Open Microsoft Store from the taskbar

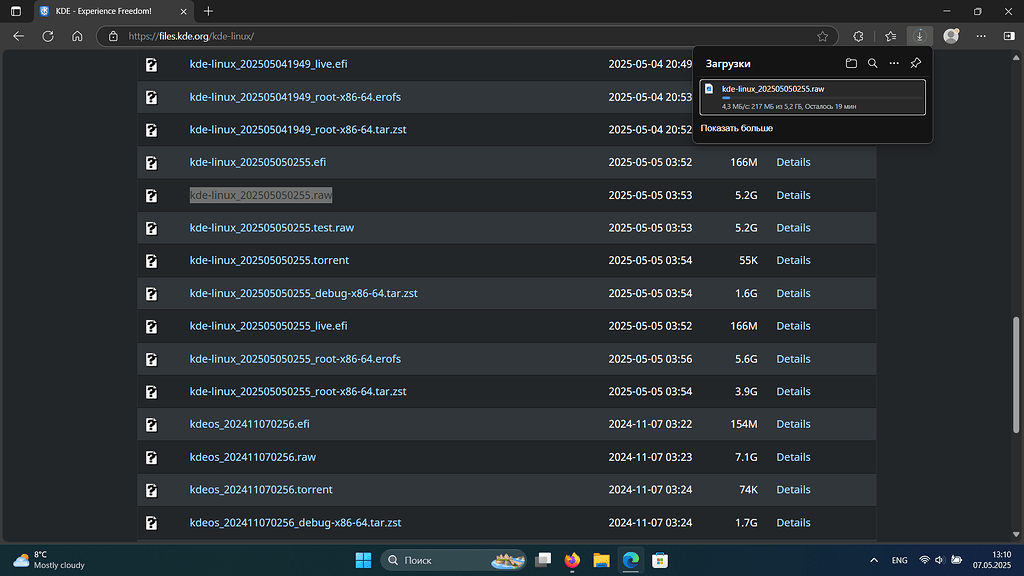point(659,560)
